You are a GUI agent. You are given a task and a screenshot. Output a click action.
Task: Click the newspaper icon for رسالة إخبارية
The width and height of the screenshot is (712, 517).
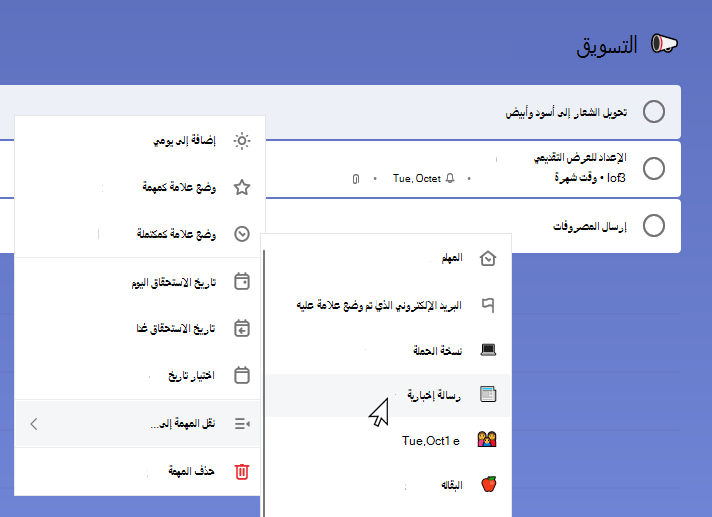[488, 394]
